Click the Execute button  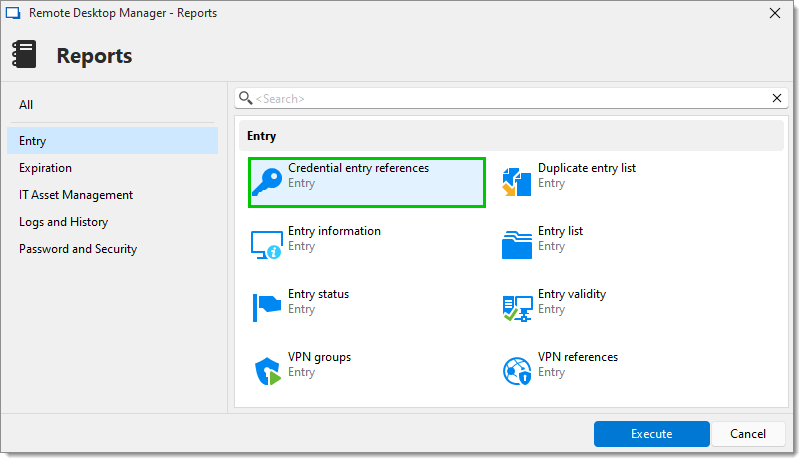pyautogui.click(x=651, y=434)
